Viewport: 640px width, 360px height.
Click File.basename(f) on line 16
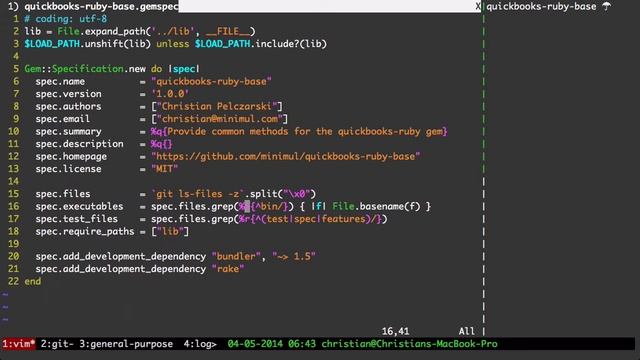pos(376,207)
